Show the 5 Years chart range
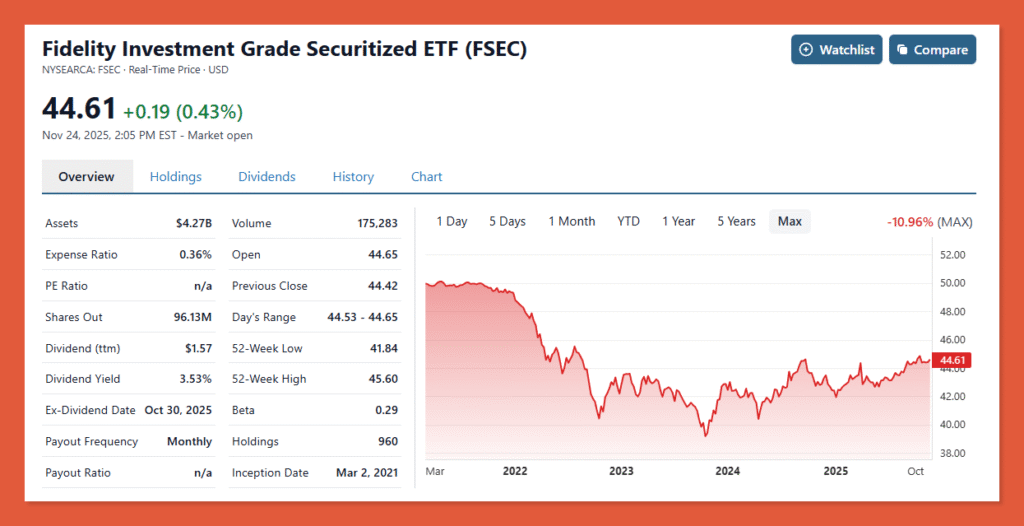 [736, 222]
